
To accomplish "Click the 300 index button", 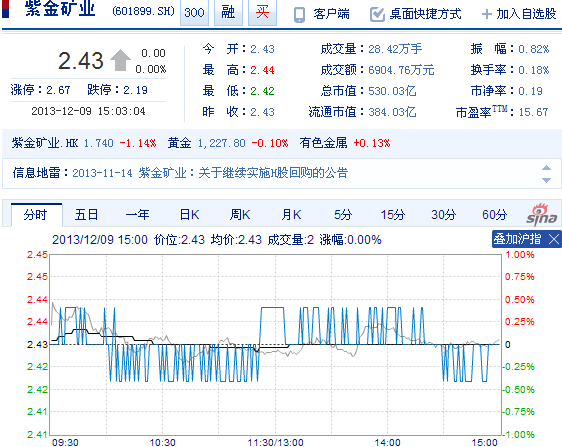I will tap(194, 13).
